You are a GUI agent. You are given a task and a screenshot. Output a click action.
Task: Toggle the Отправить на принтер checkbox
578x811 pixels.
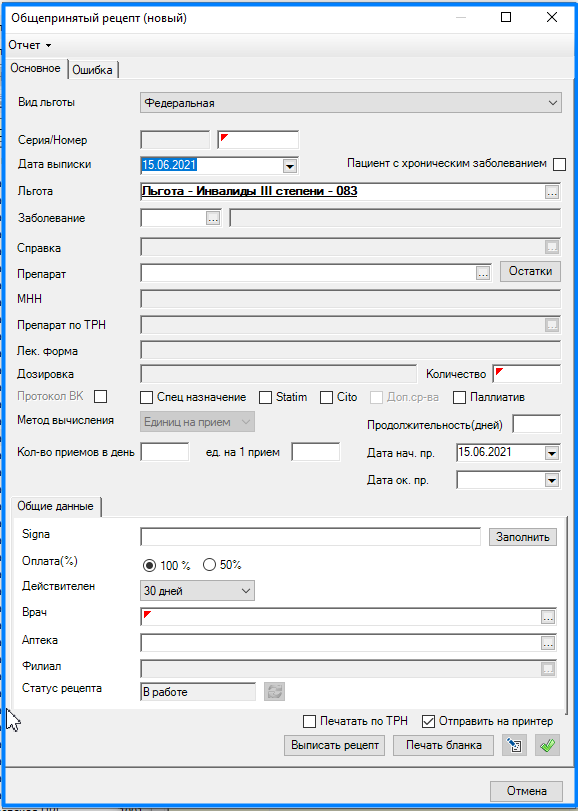(428, 721)
